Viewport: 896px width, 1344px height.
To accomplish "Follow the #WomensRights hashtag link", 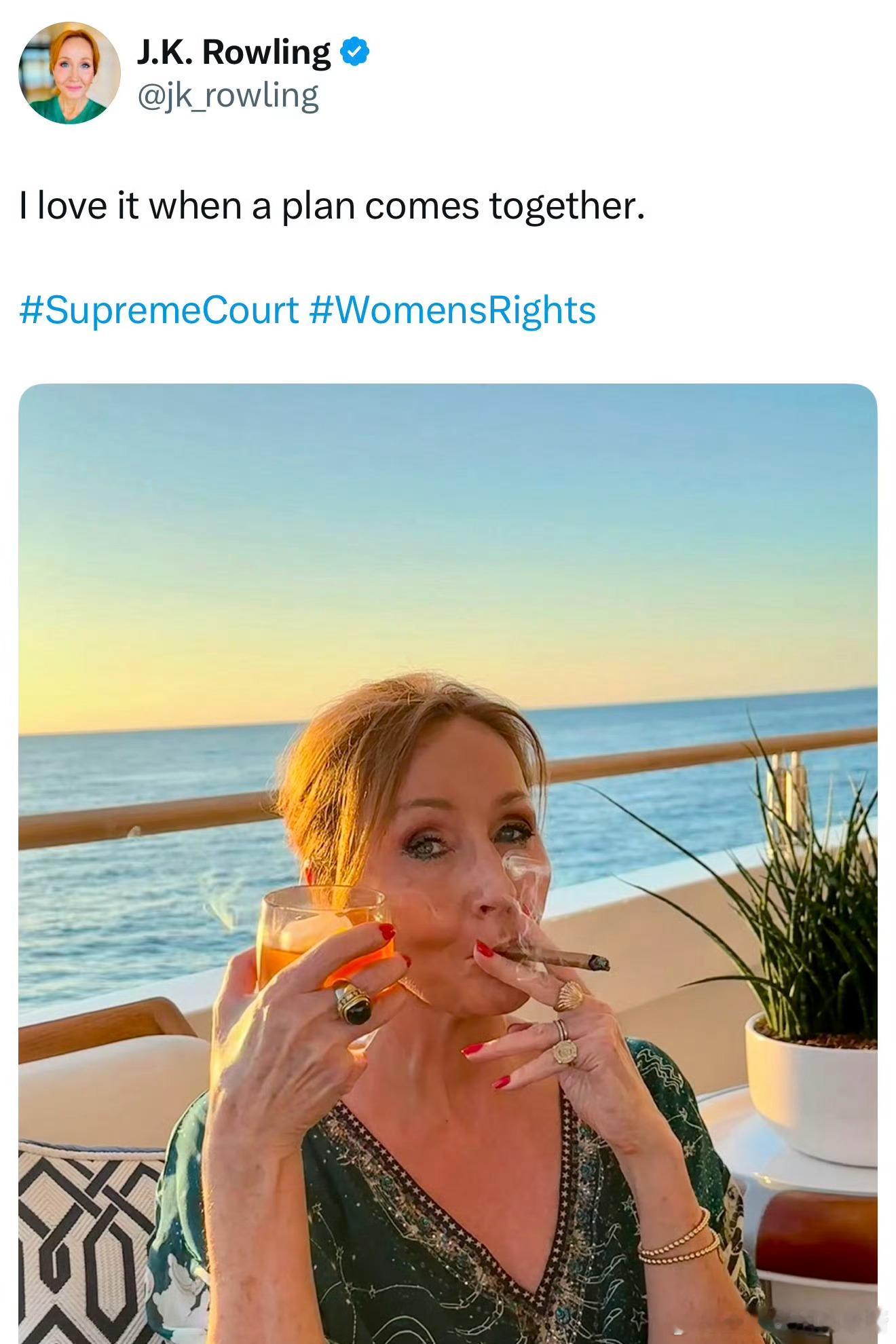I will coord(452,310).
